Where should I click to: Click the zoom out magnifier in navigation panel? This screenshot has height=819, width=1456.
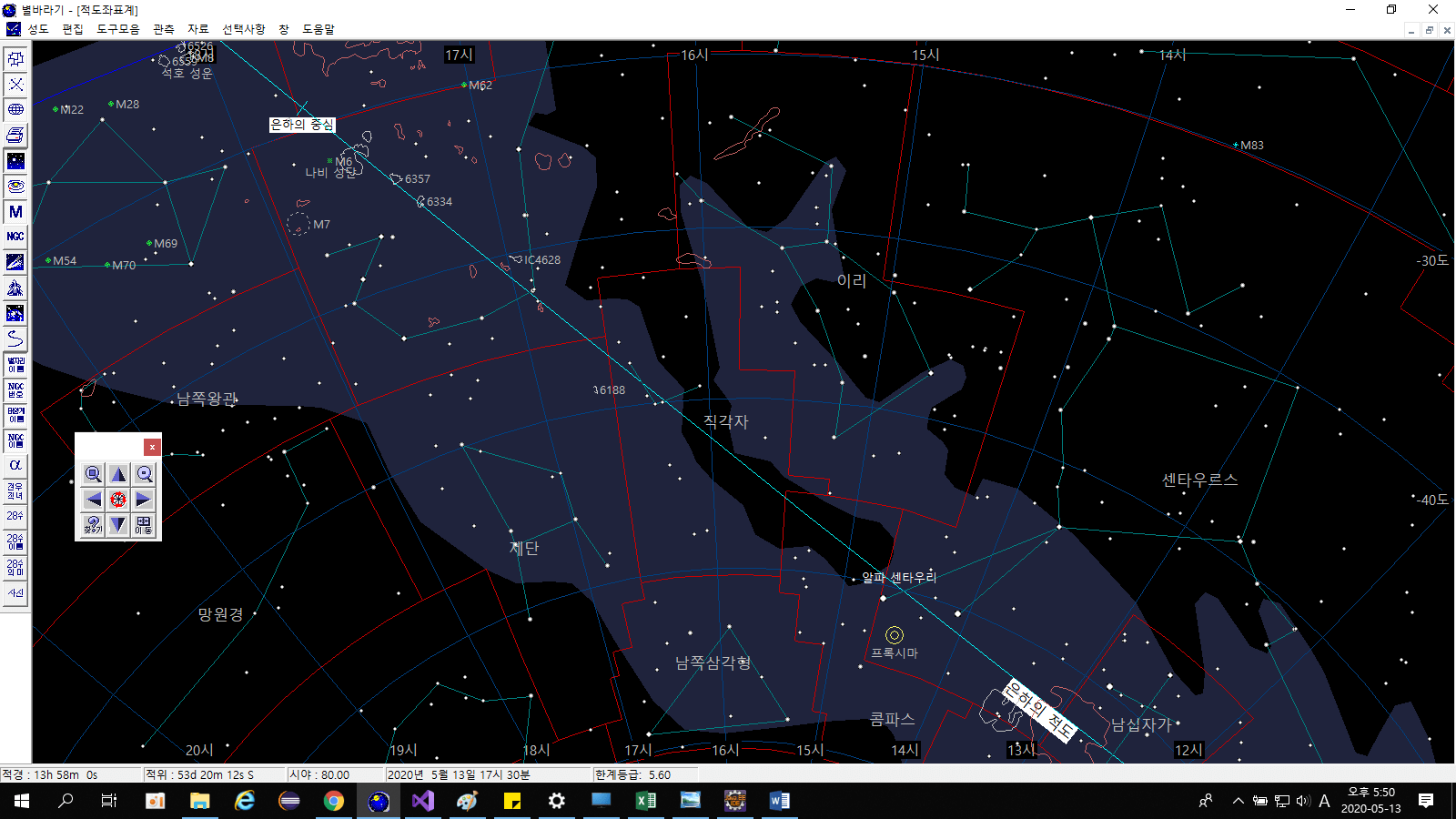[x=144, y=474]
